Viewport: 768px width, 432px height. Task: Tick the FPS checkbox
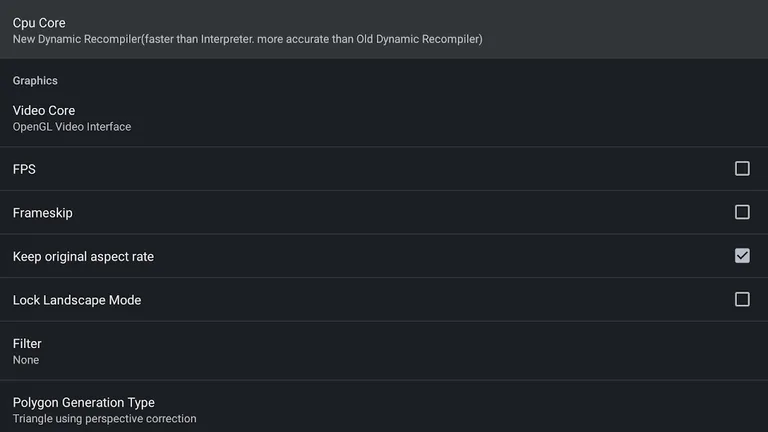(x=742, y=169)
